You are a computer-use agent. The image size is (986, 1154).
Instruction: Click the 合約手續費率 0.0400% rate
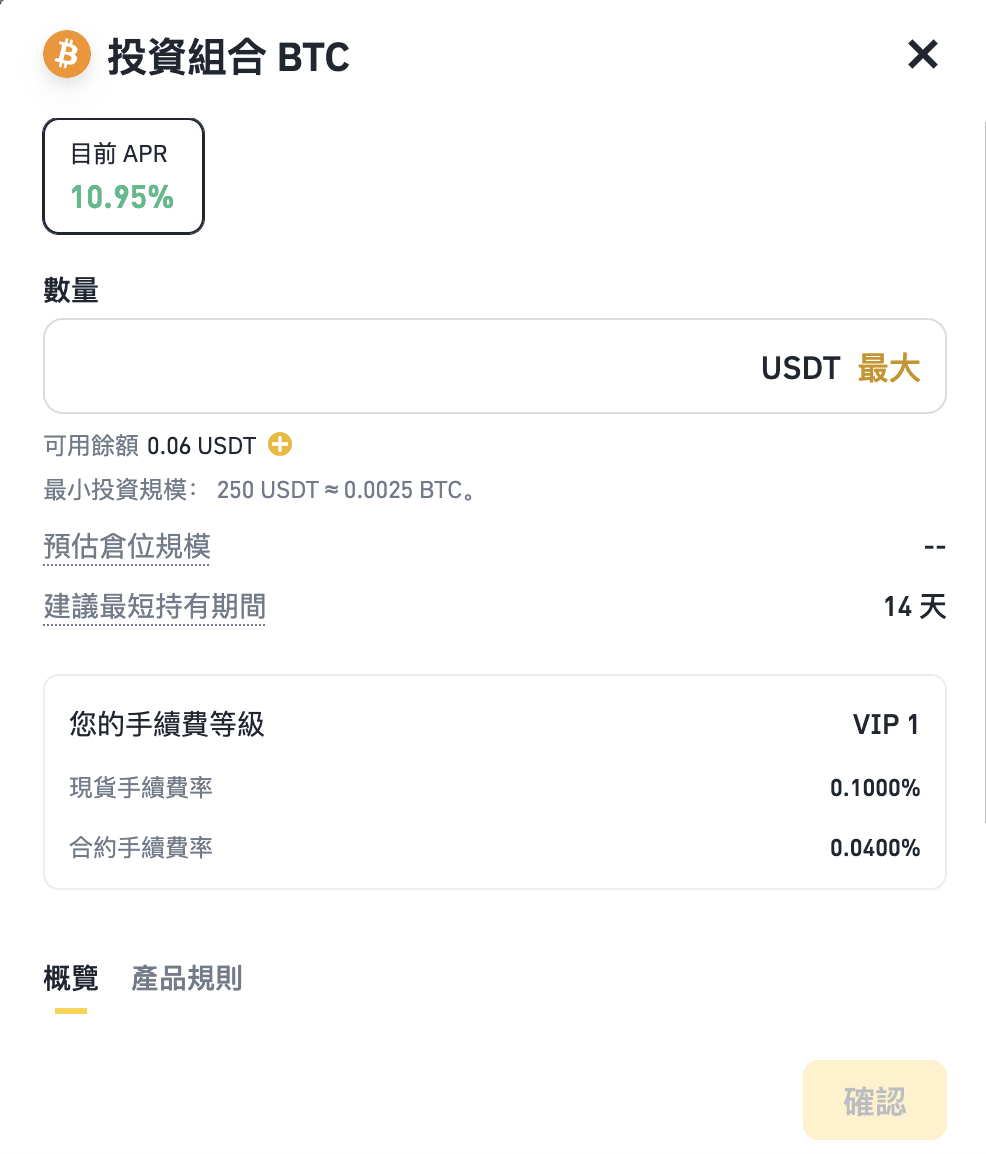875,849
